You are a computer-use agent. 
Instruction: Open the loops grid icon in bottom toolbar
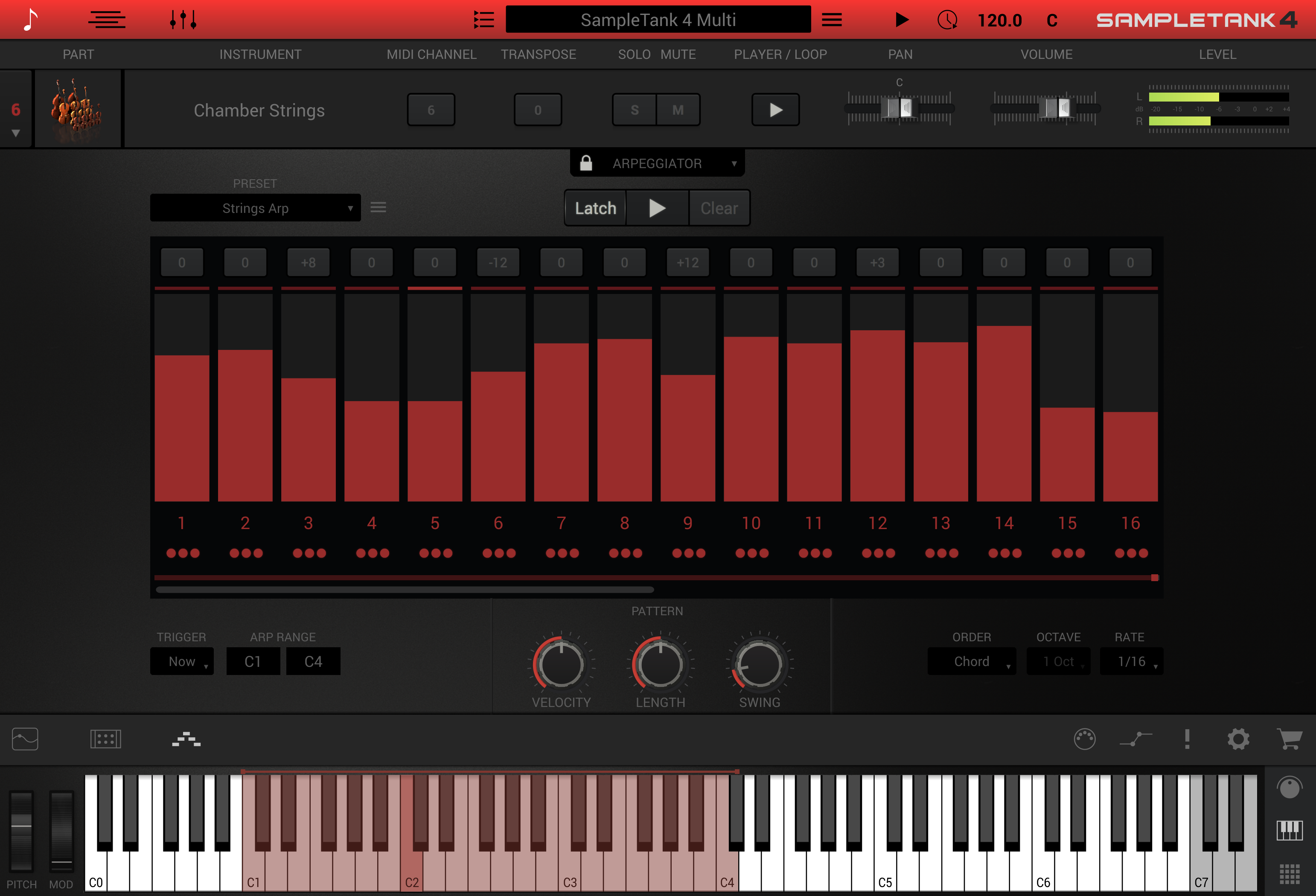coord(106,739)
